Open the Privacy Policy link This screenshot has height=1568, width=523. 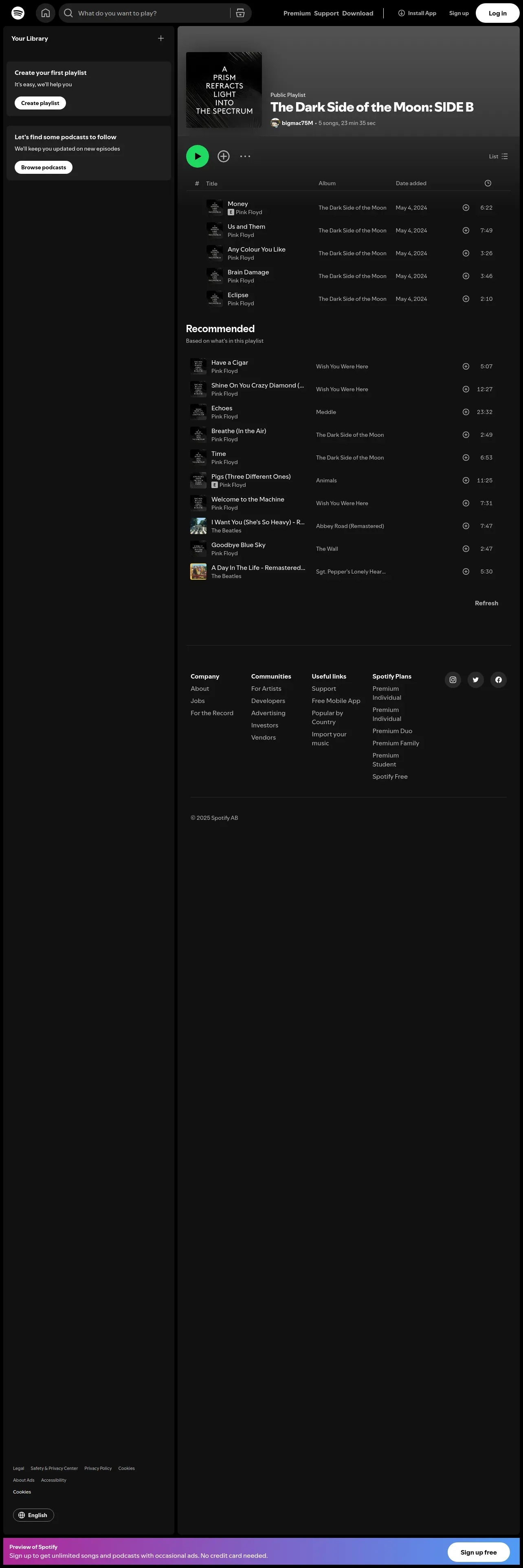[98, 1468]
